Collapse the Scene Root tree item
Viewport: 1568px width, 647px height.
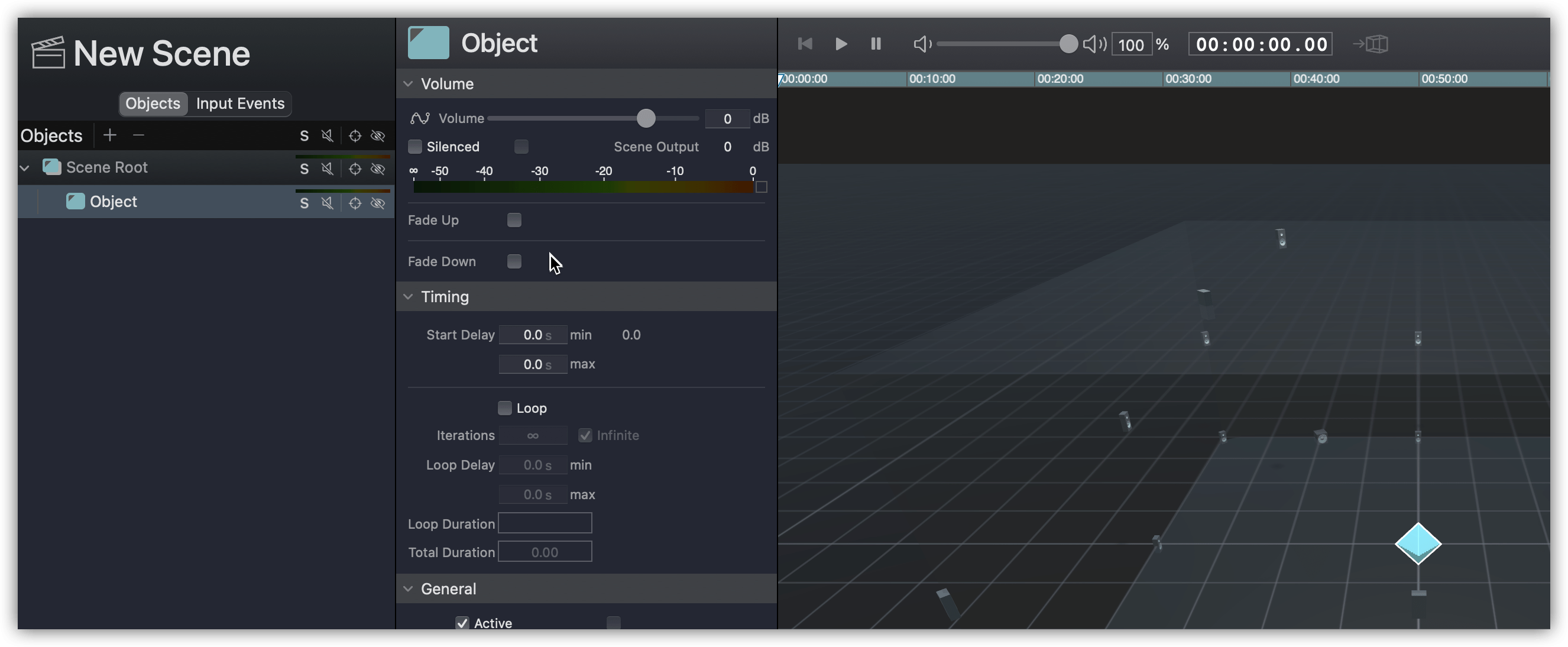click(x=25, y=168)
